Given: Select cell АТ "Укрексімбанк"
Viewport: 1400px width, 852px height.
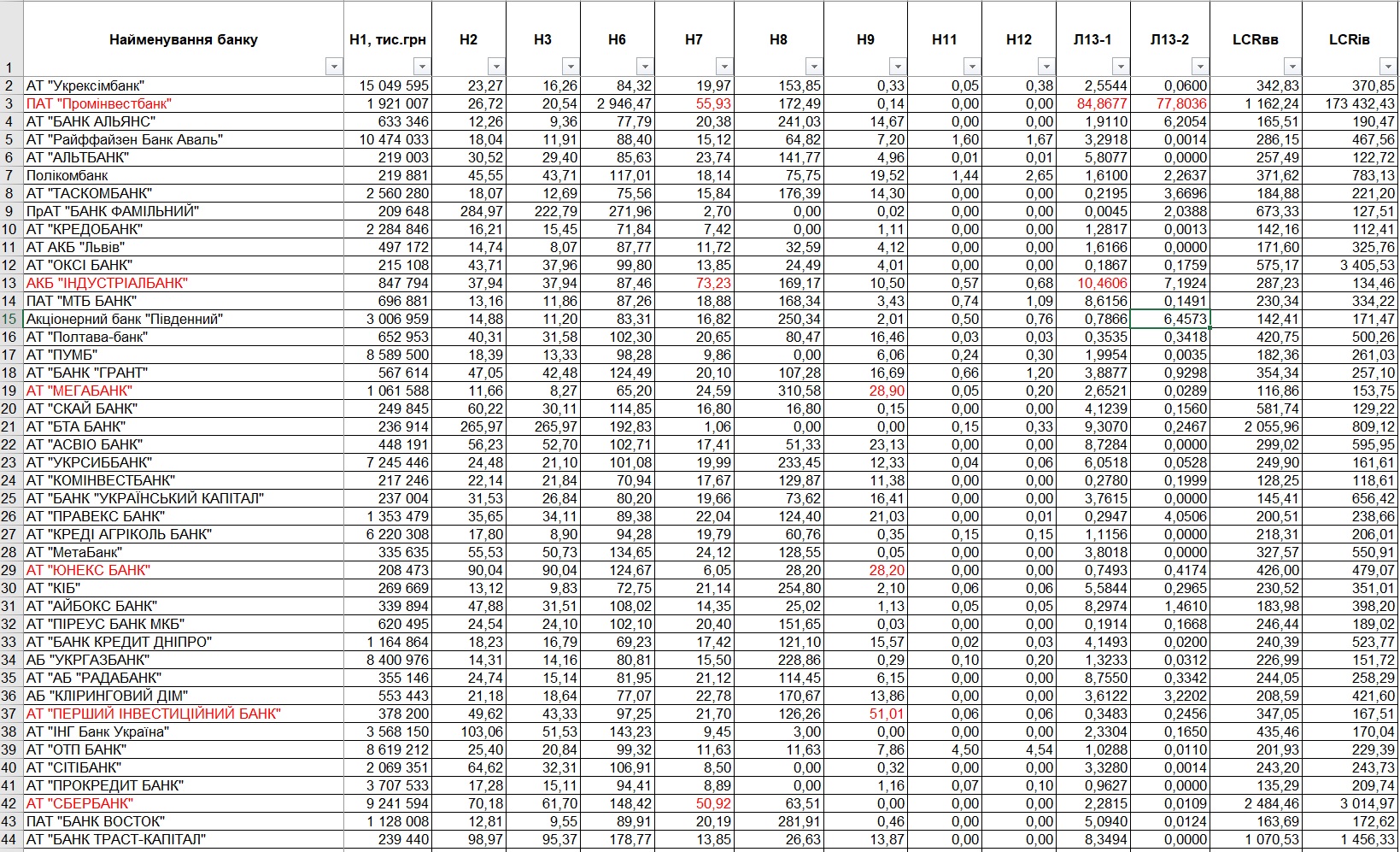Looking at the screenshot, I should click(184, 85).
